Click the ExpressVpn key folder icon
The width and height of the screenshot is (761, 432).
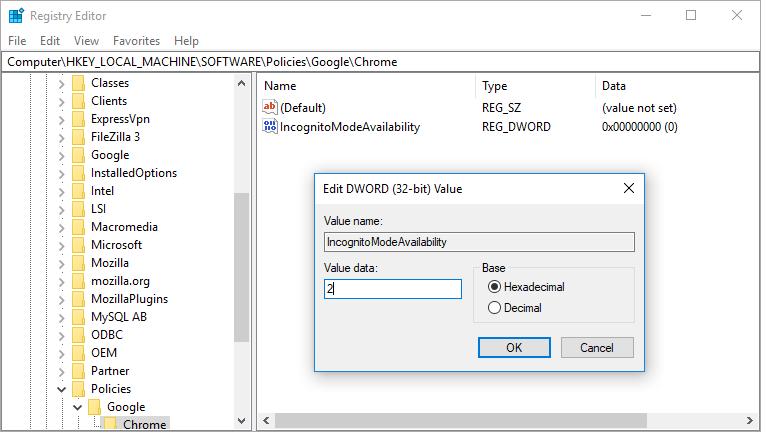tap(78, 119)
